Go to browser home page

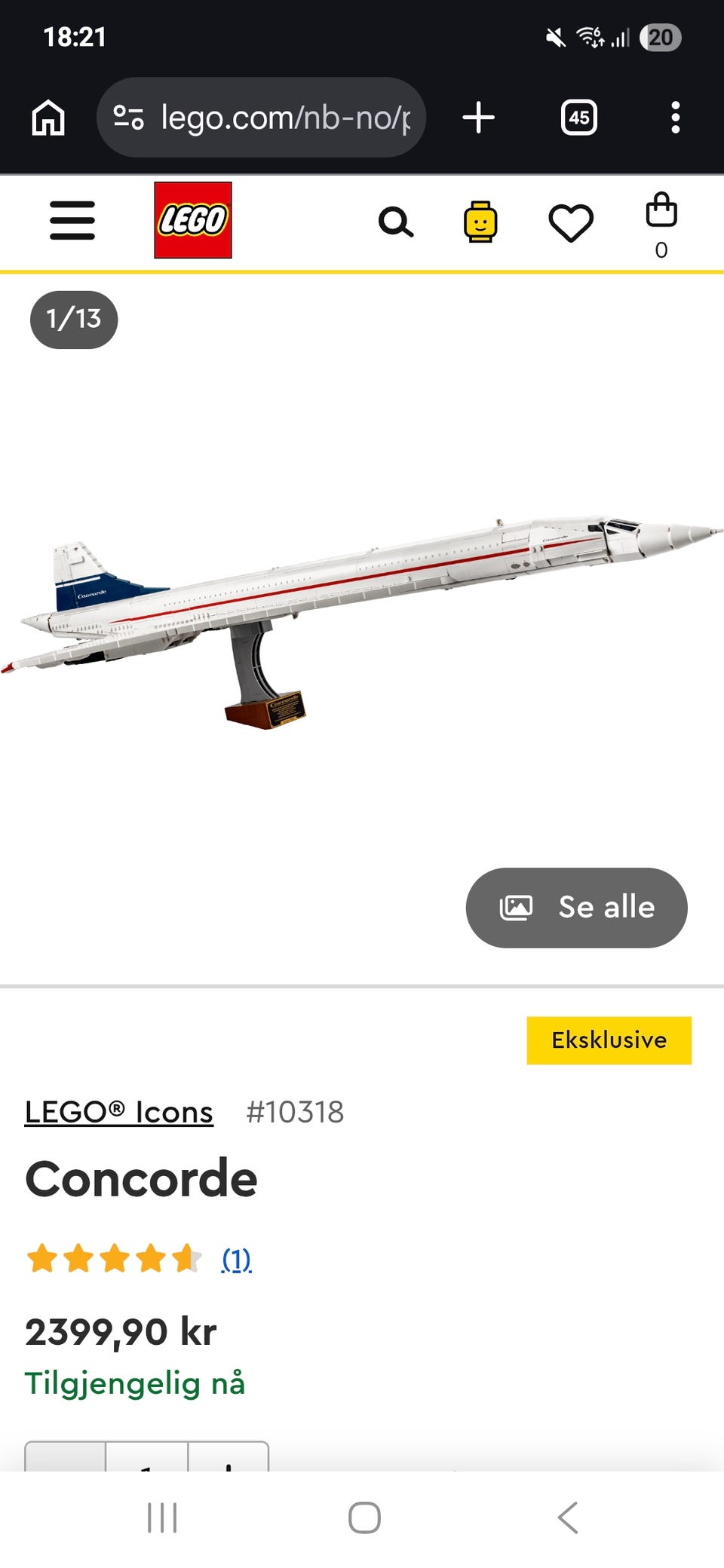pos(48,118)
